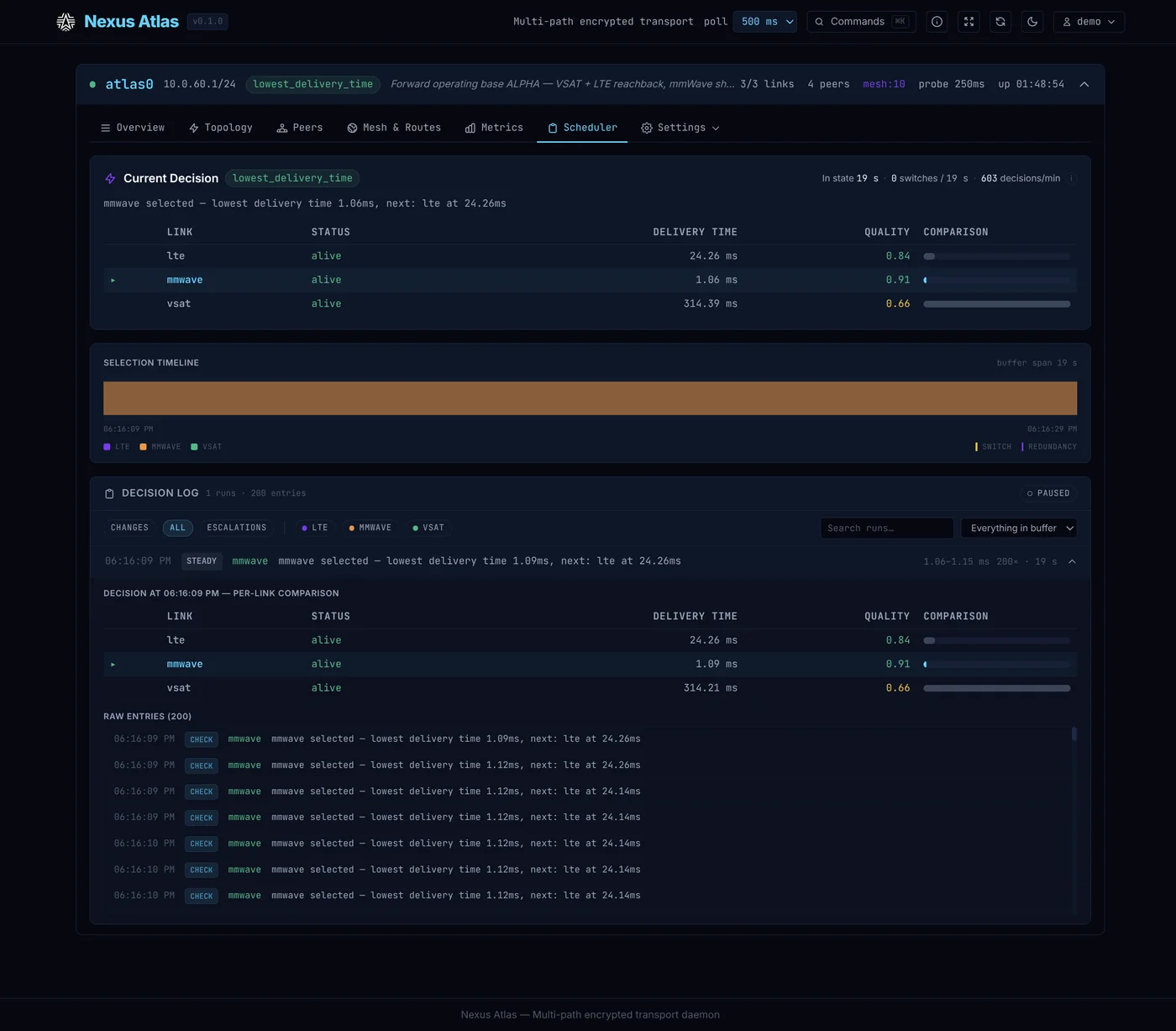
Task: Click the STEADY badge in decision log
Action: pyautogui.click(x=202, y=561)
